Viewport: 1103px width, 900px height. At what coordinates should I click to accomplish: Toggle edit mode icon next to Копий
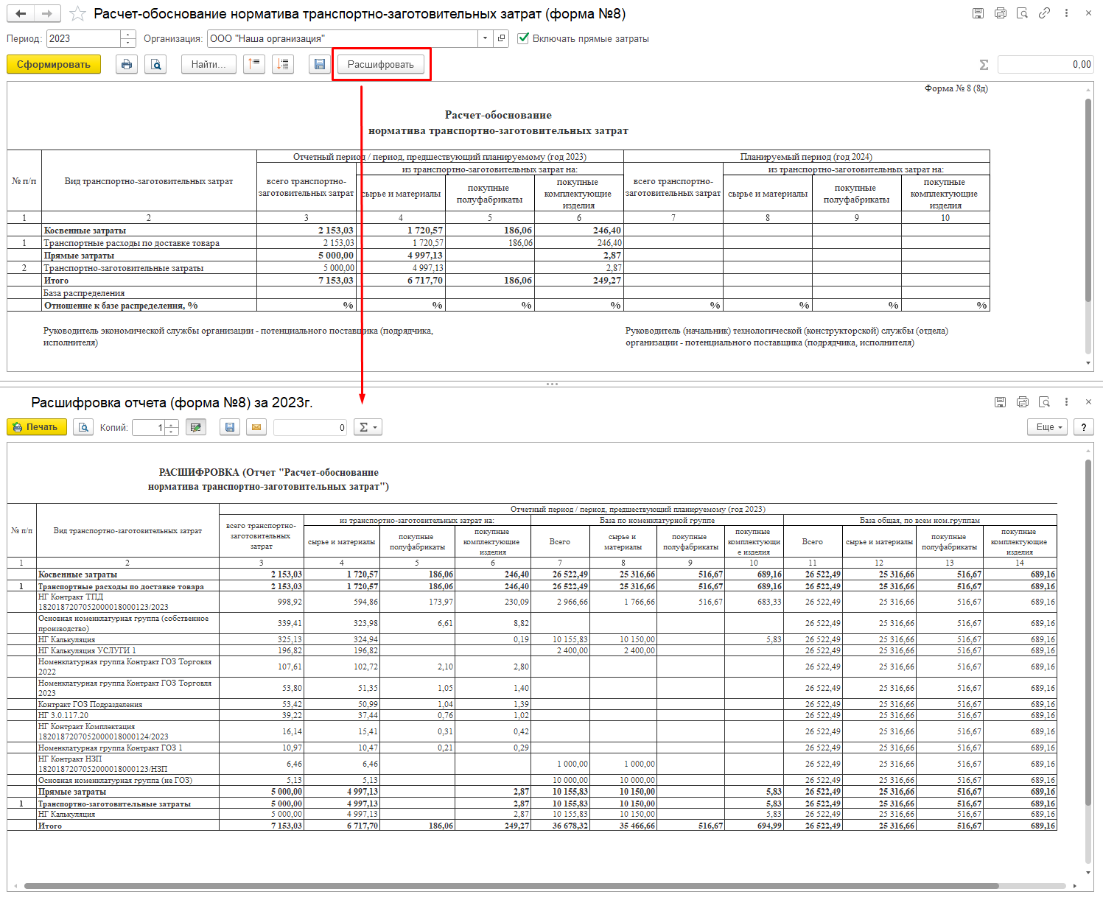click(x=196, y=427)
